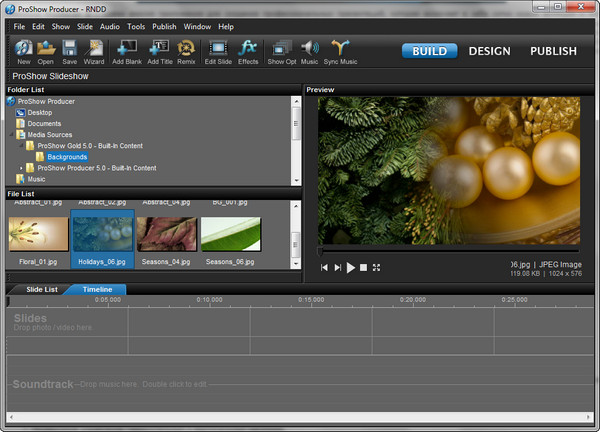Switch to the DESIGN workspace

point(489,51)
